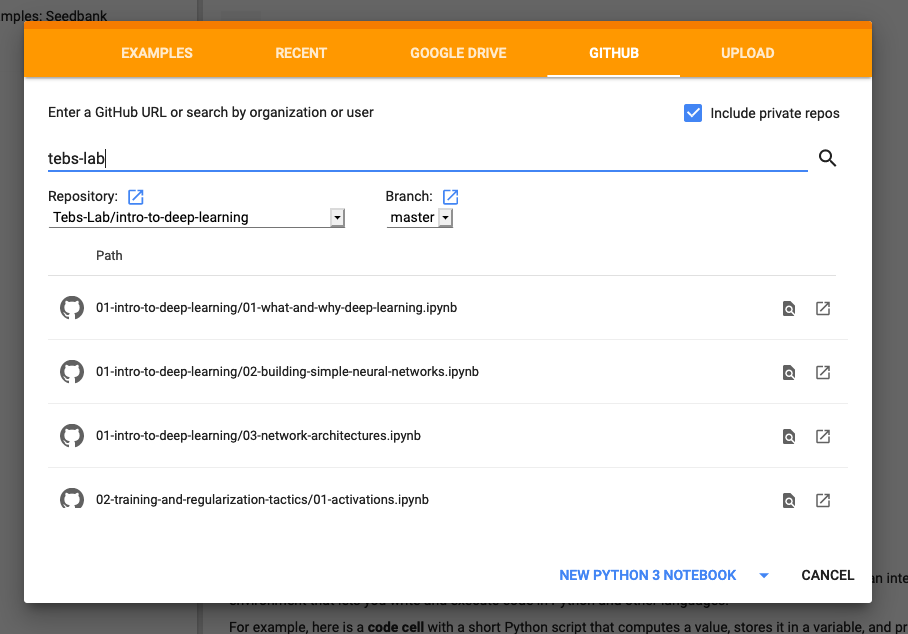Focus the GitHub URL field containing tebs-lab
Viewport: 908px width, 634px height.
point(427,158)
